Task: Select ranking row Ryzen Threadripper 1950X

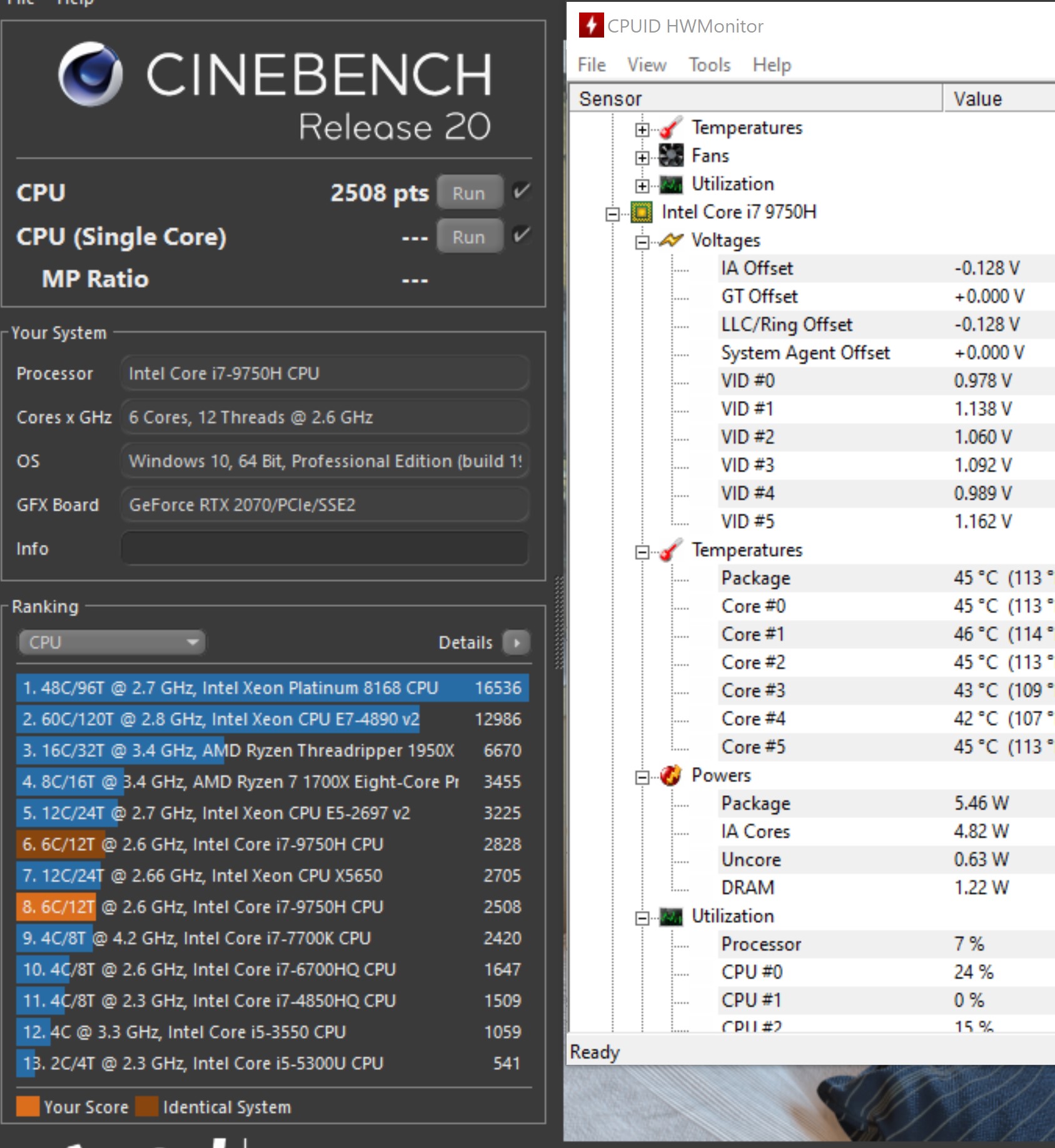Action: [273, 750]
